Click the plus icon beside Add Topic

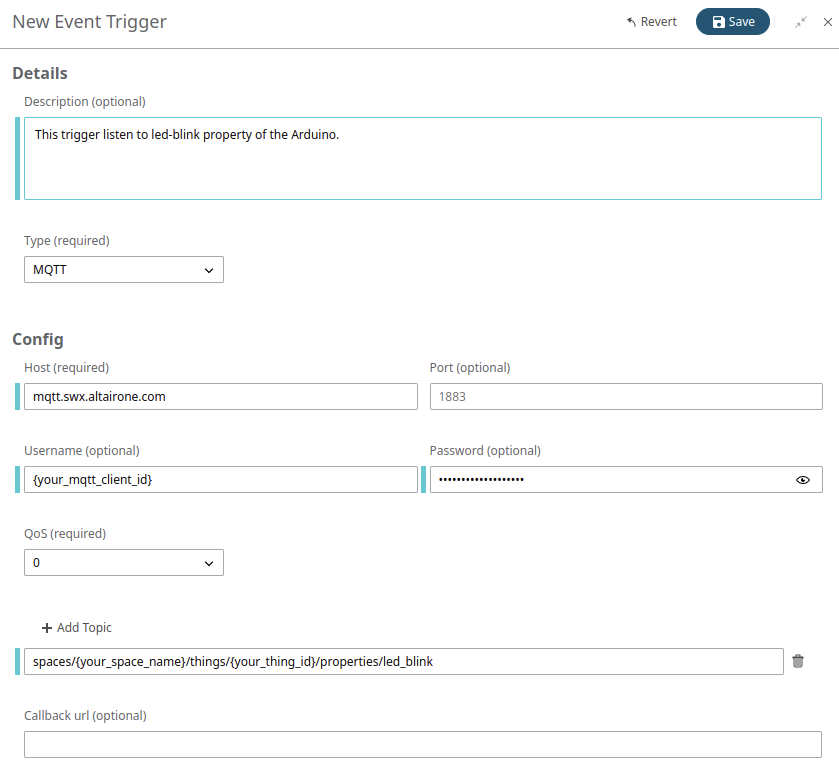click(x=46, y=628)
